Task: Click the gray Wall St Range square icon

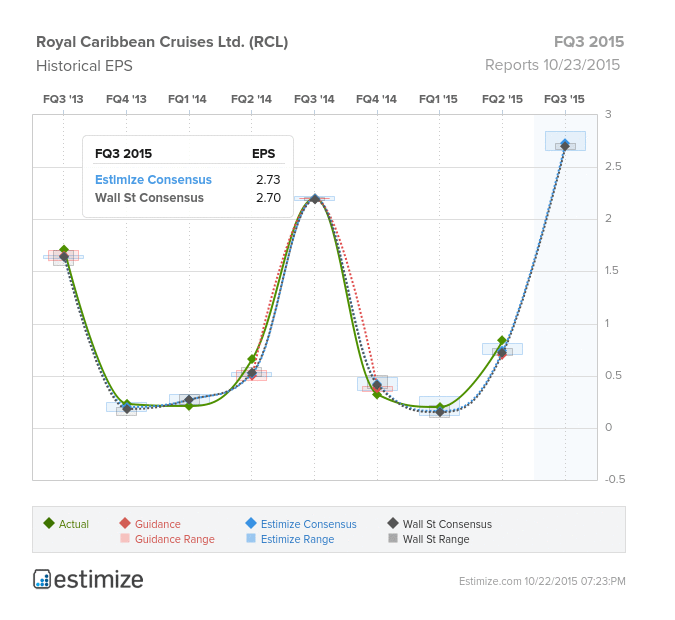Action: pyautogui.click(x=393, y=539)
